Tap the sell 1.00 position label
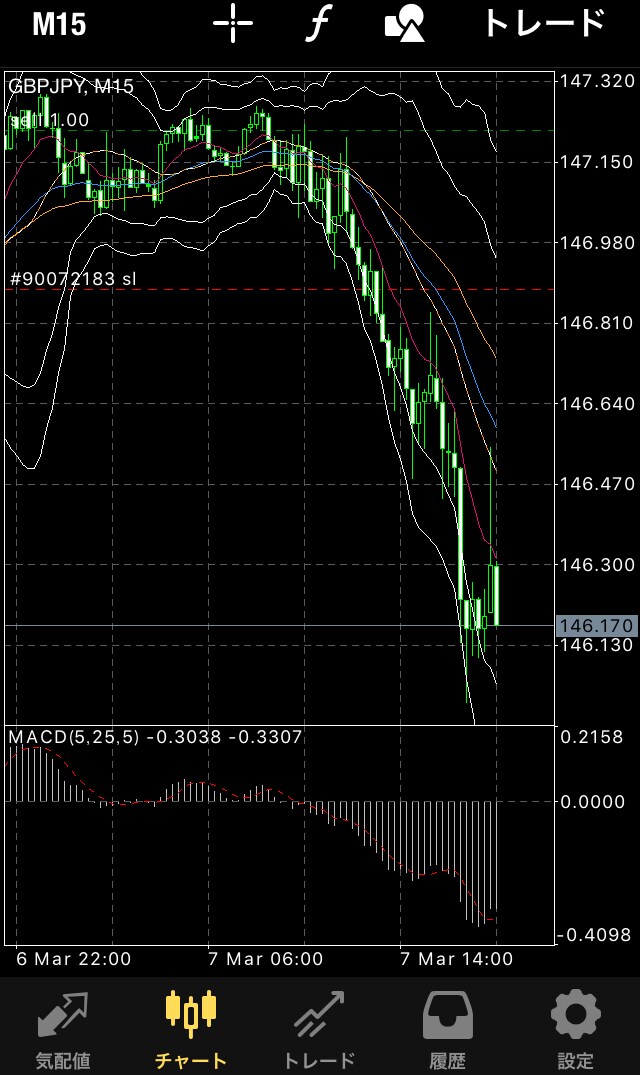The width and height of the screenshot is (640, 1075). (49, 120)
